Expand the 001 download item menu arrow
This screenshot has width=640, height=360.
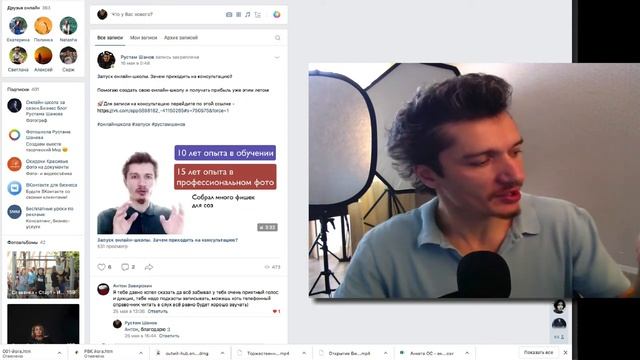59,353
